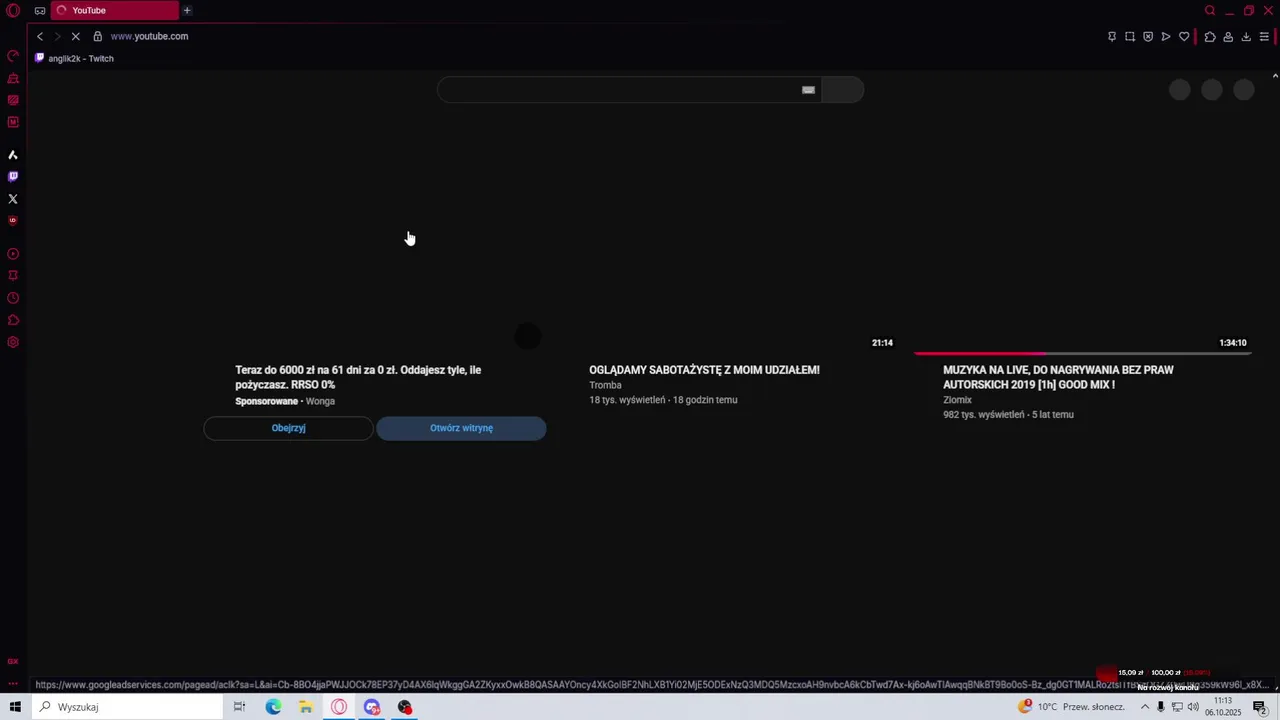This screenshot has width=1280, height=720.
Task: Go back to the previous page
Action: pyautogui.click(x=40, y=36)
